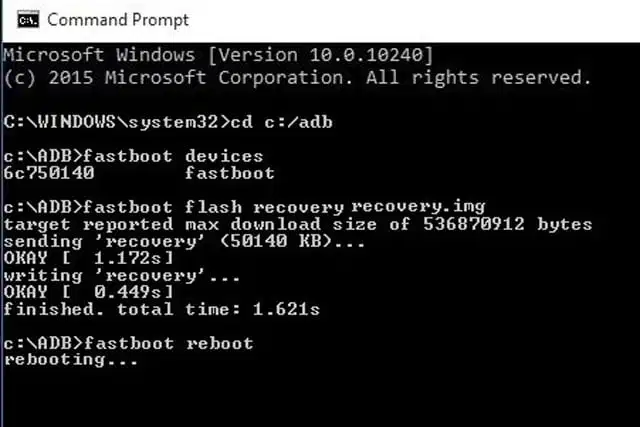Click the device serial 6c750140
640x427 pixels.
48,173
